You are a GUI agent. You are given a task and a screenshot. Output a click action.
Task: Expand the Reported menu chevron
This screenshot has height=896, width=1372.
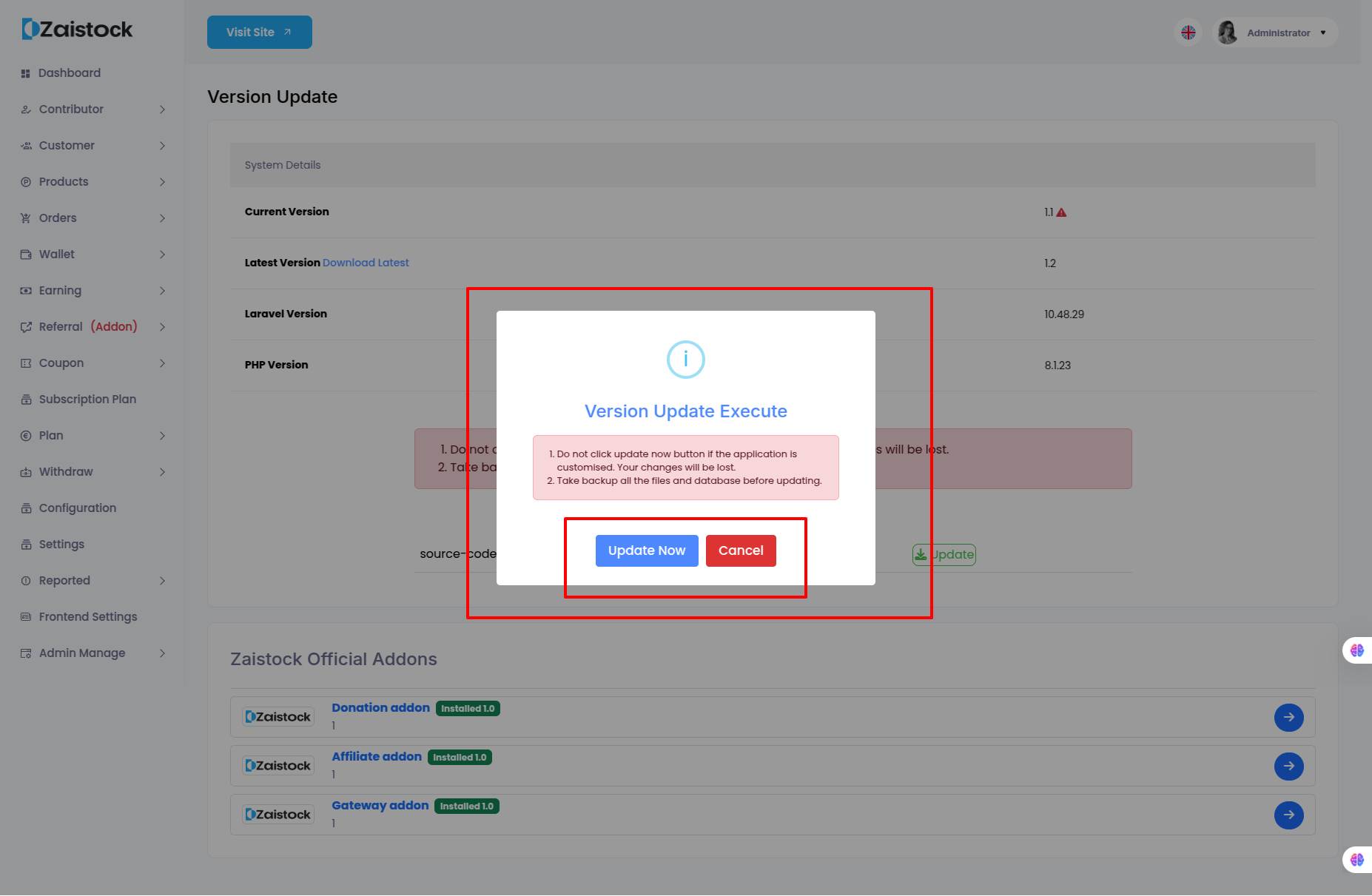162,581
